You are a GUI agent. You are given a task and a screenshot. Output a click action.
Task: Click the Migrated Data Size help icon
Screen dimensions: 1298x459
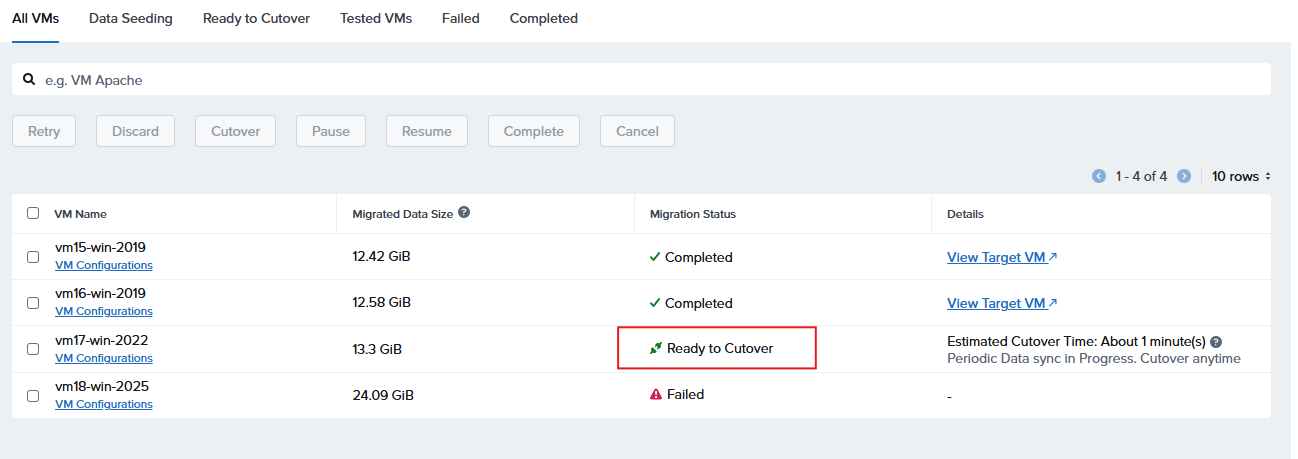pos(464,213)
